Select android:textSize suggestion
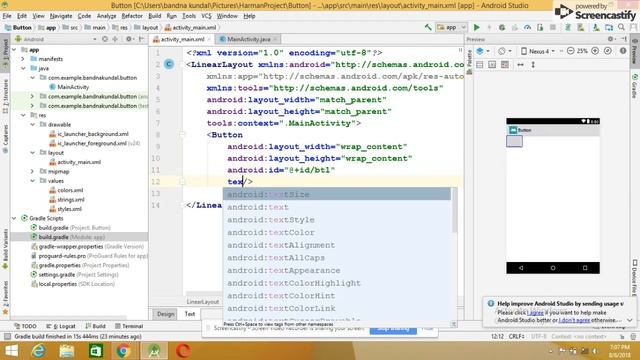 click(337, 194)
